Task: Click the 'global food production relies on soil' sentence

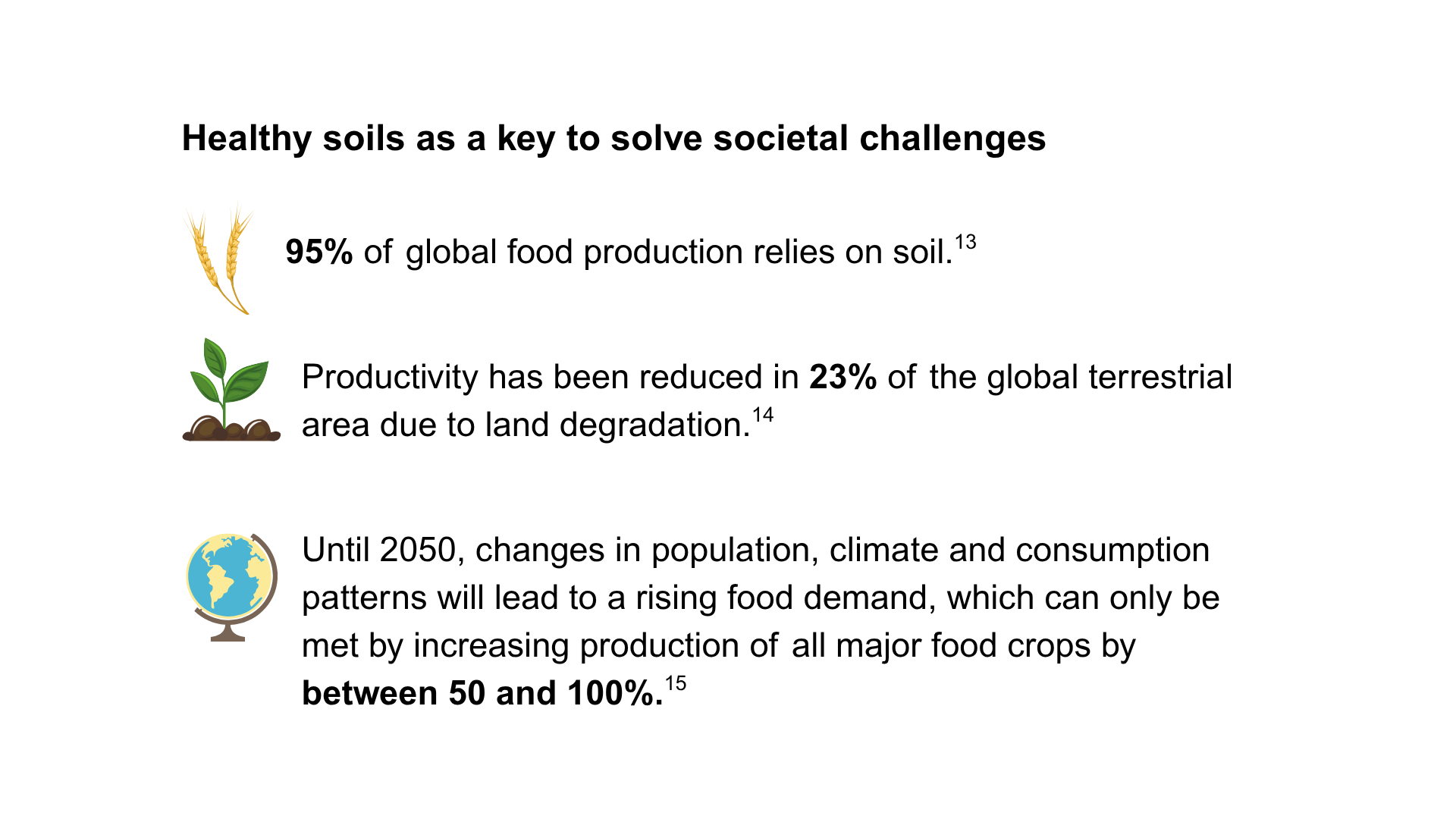Action: click(679, 253)
